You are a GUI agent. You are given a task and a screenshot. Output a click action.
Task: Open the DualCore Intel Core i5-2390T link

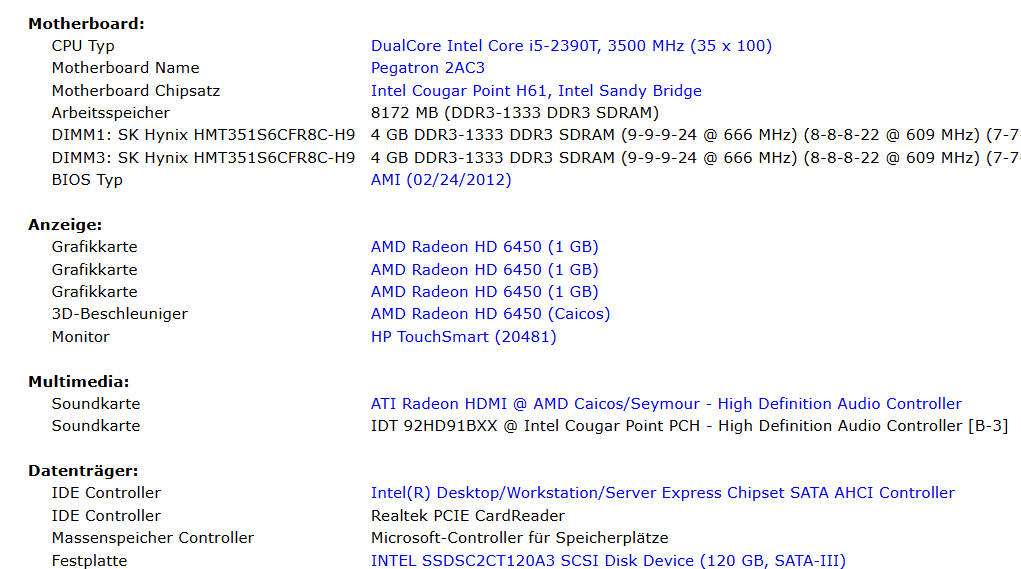tap(571, 46)
